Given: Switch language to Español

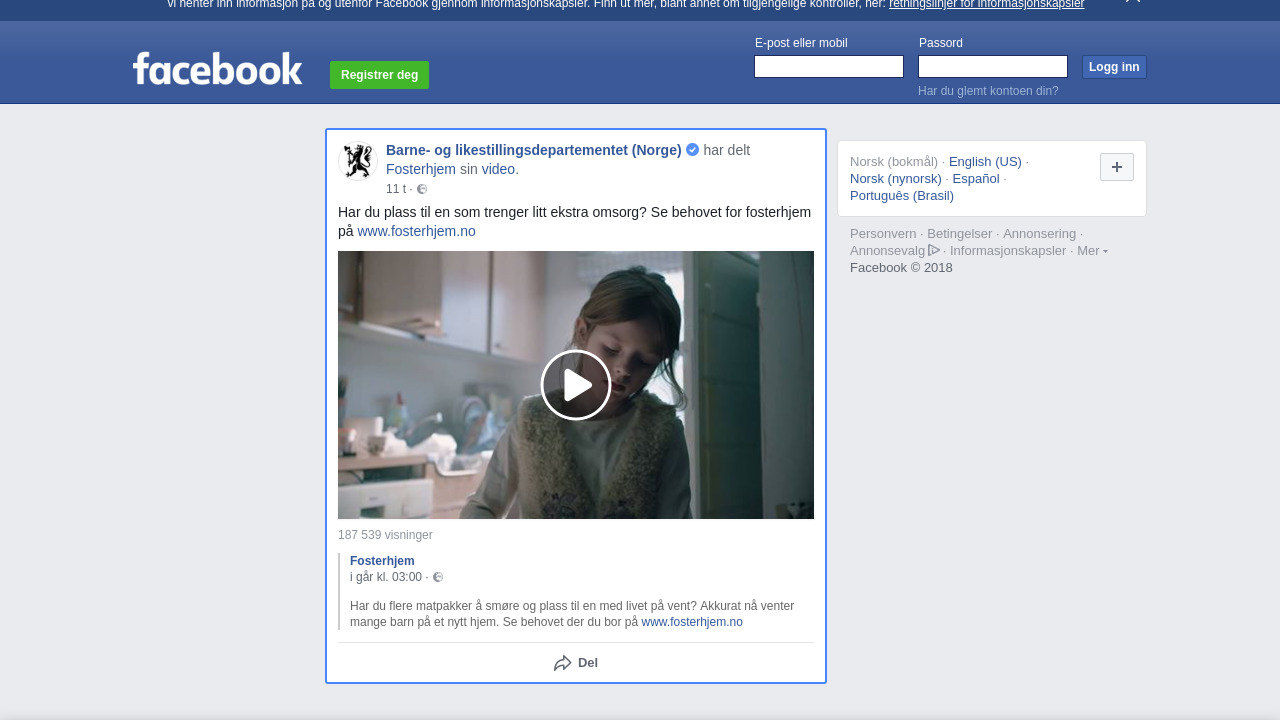Looking at the screenshot, I should [976, 178].
